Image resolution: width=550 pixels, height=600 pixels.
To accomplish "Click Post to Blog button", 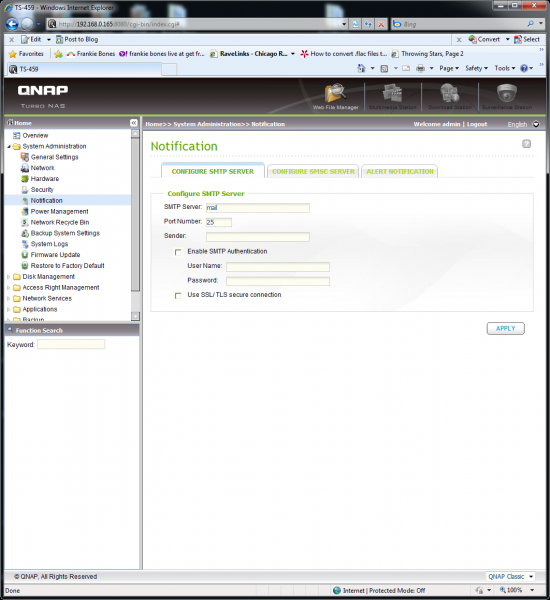I will click(x=77, y=39).
